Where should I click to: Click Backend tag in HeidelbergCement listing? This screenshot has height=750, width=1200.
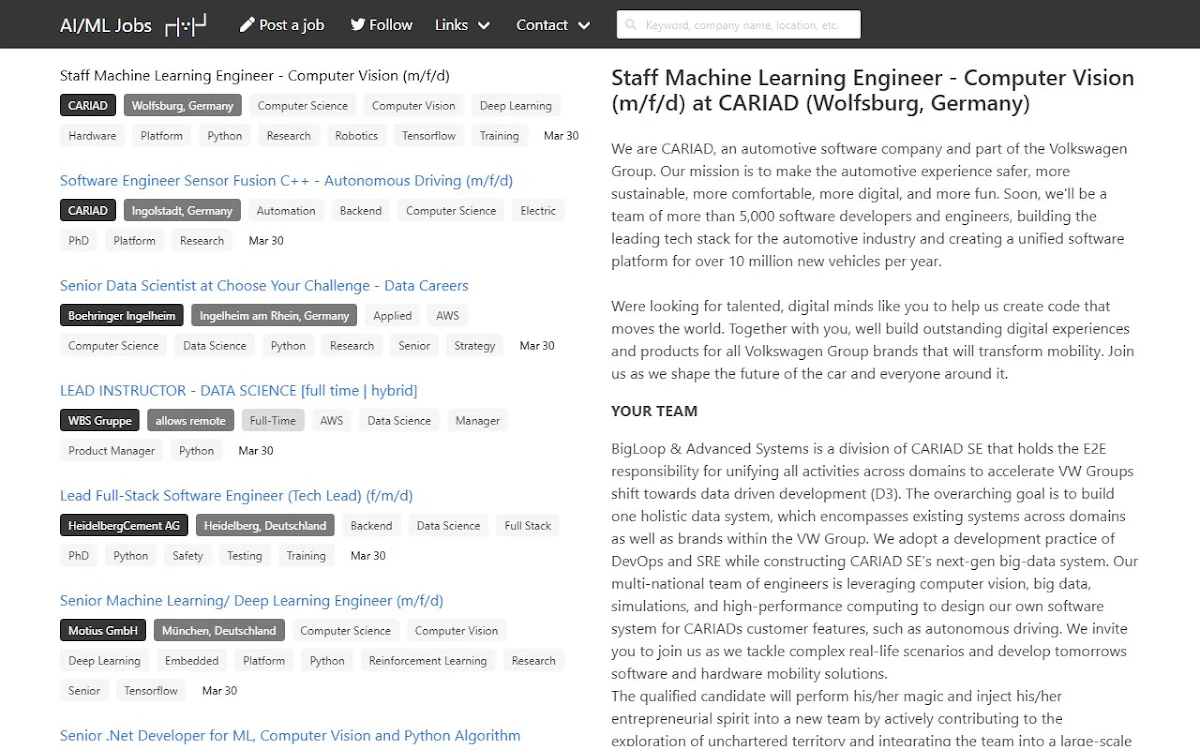point(371,526)
